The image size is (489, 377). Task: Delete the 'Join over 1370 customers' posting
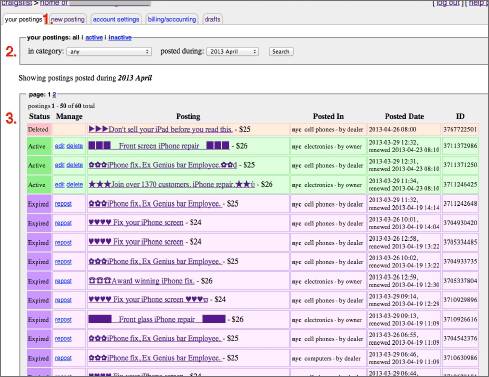[x=74, y=184]
